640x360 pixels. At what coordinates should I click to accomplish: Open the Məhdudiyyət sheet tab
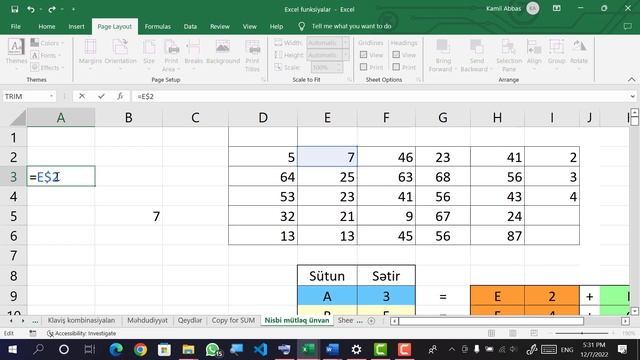(x=147, y=320)
